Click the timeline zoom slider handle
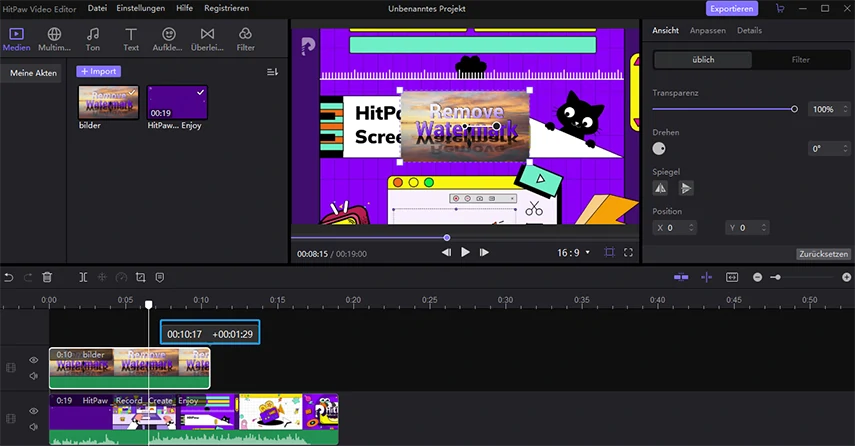Viewport: 855px width, 446px height. pyautogui.click(x=778, y=278)
